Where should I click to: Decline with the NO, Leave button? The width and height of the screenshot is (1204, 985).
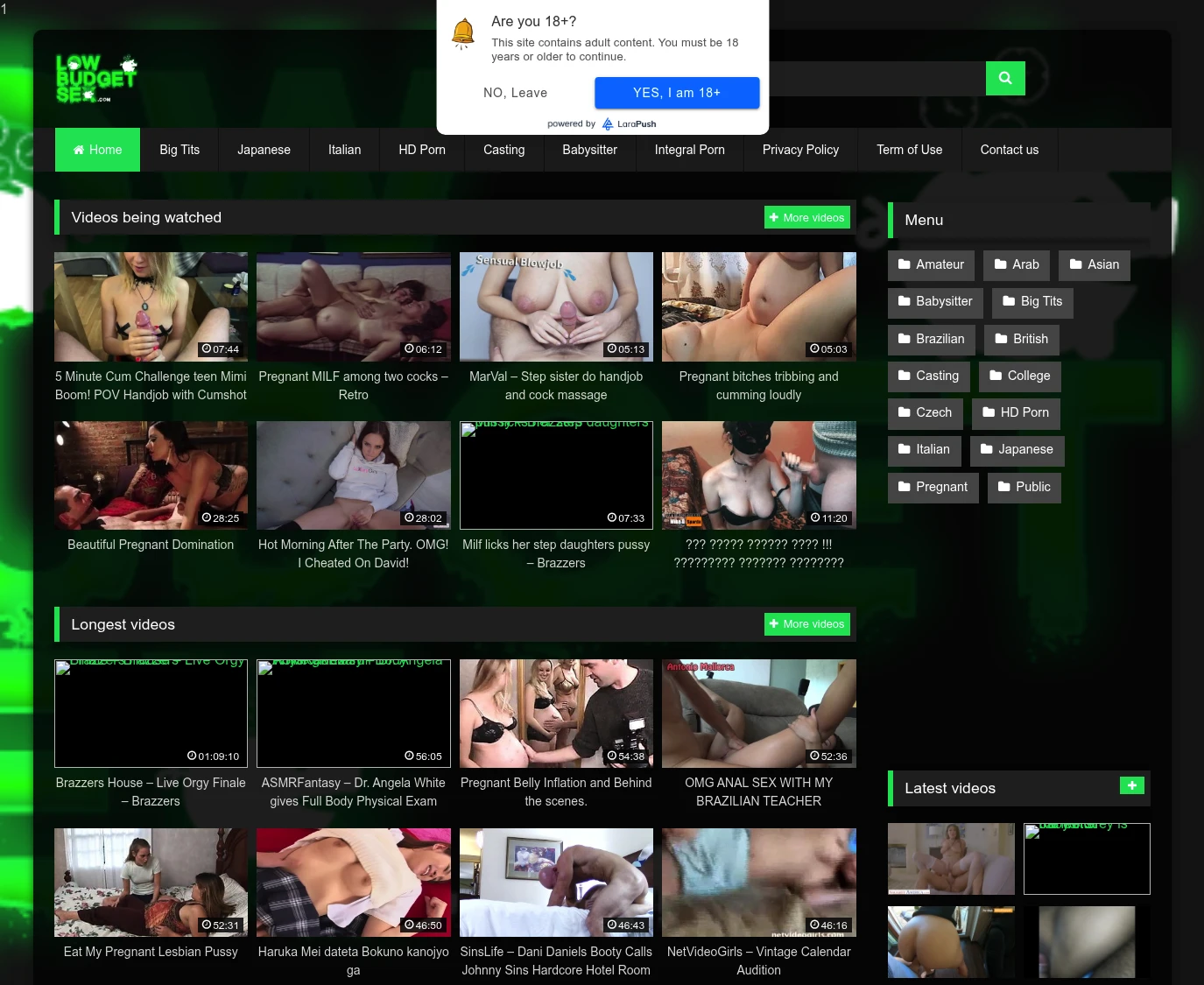515,93
